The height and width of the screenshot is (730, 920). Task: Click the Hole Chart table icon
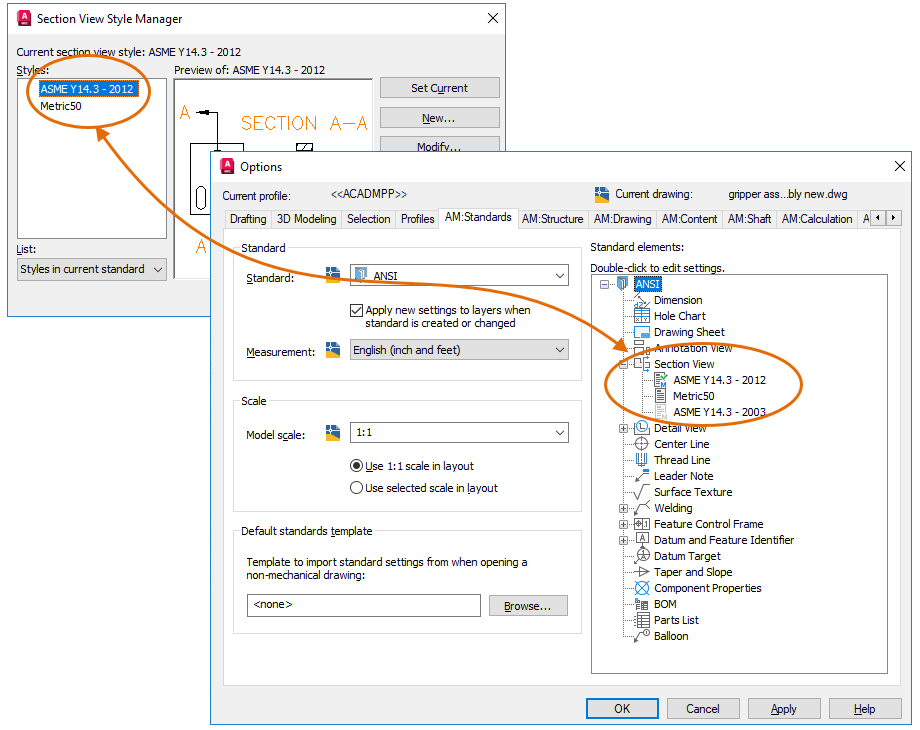[x=641, y=316]
